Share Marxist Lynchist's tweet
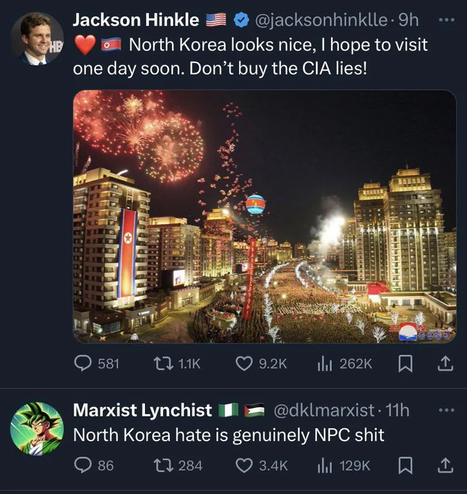Screen dimensions: 467x494 [445, 466]
